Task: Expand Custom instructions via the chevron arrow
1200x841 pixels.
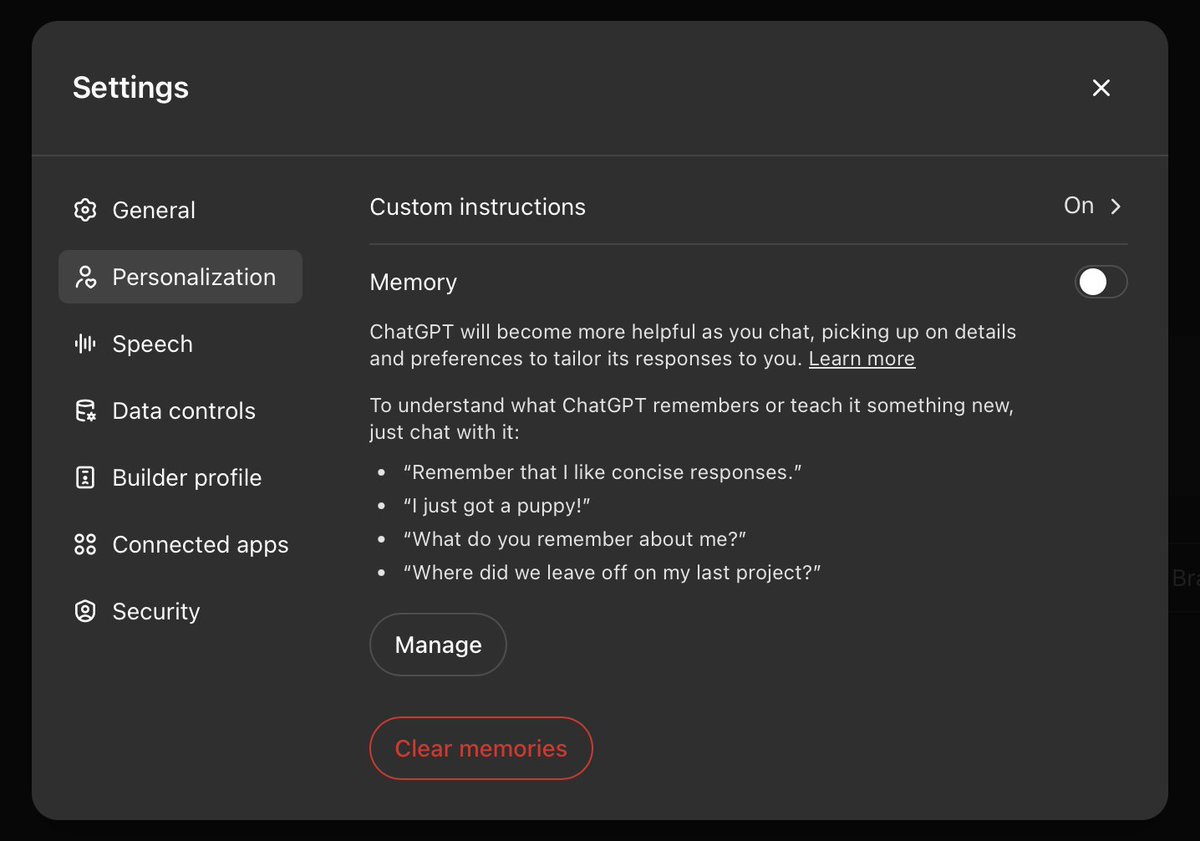Action: click(1116, 206)
